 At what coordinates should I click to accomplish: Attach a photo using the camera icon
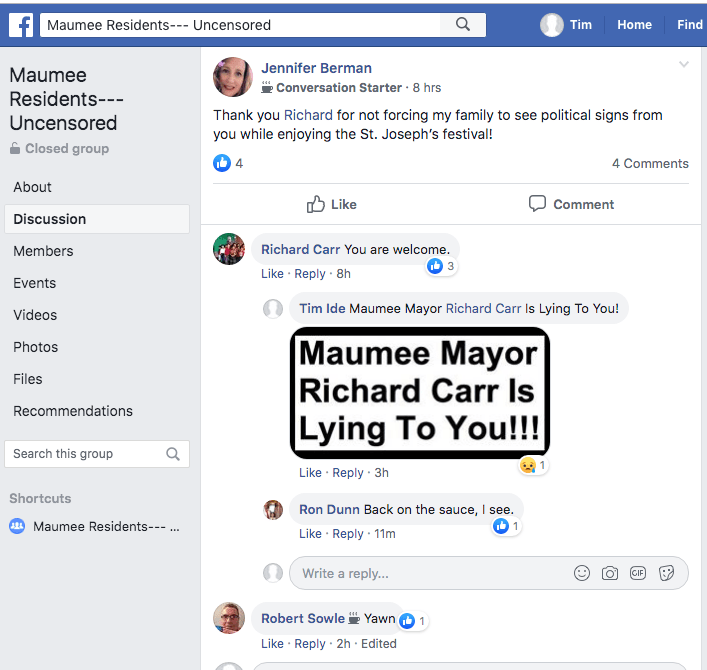point(610,573)
